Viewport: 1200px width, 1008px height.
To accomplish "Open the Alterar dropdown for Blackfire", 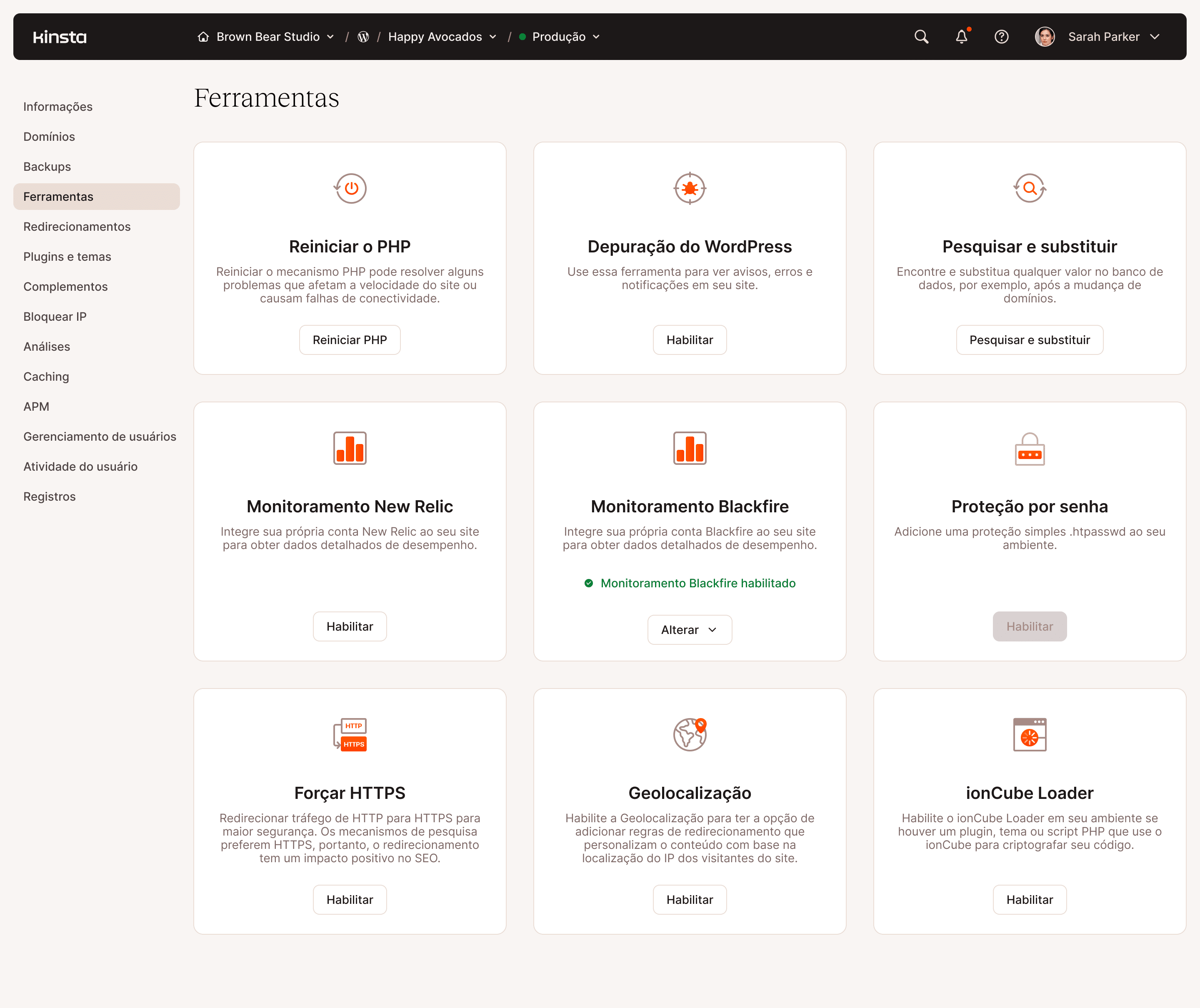I will pyautogui.click(x=690, y=629).
